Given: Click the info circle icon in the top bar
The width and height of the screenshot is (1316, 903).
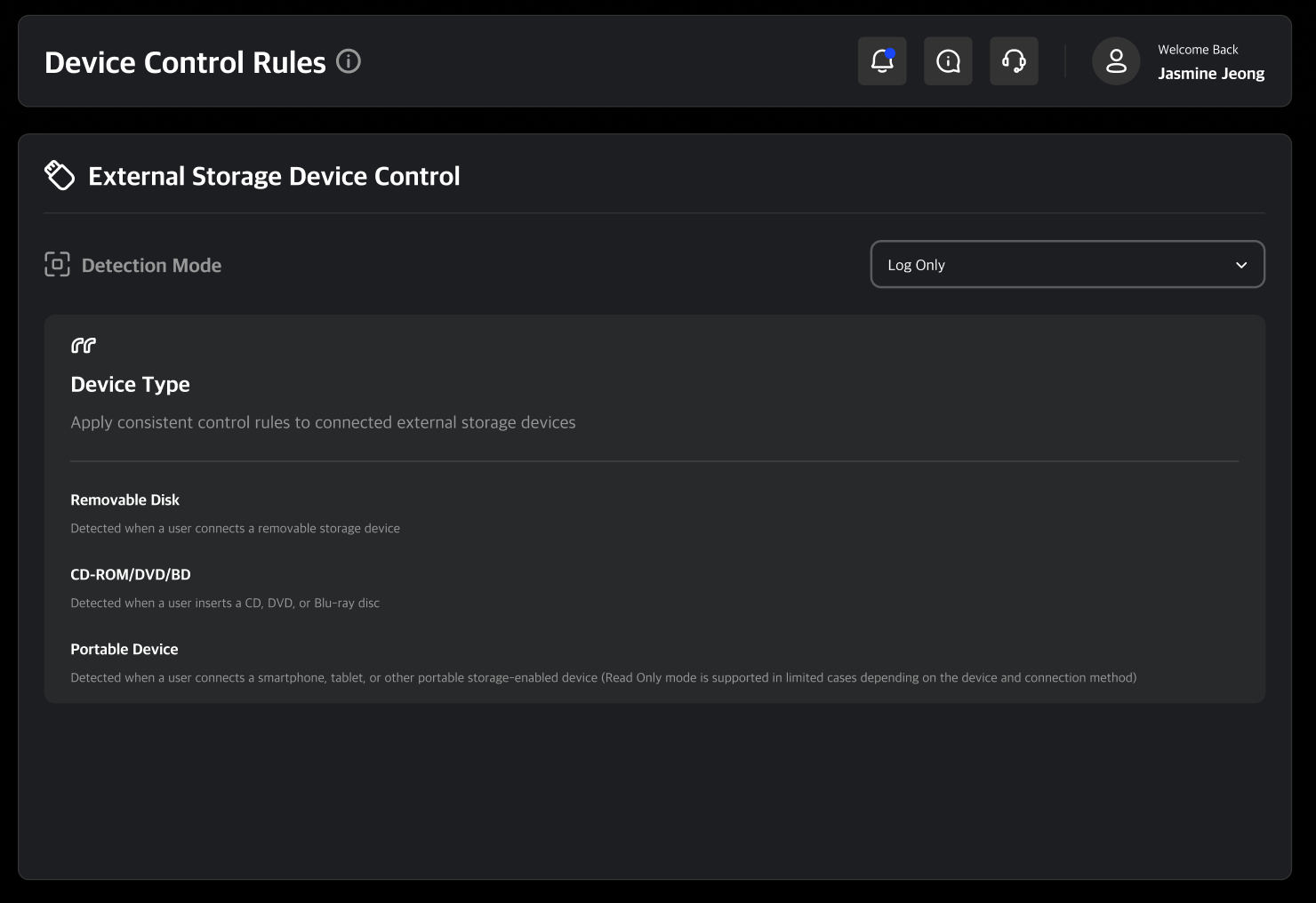Looking at the screenshot, I should [947, 60].
